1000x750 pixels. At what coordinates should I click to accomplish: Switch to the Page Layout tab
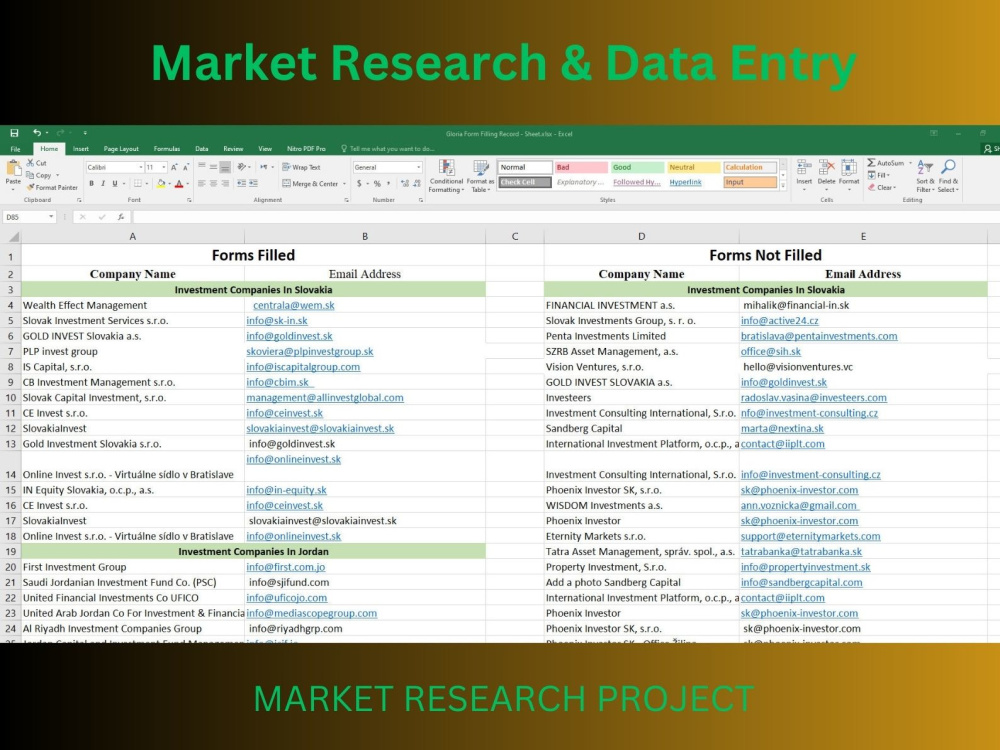tap(121, 149)
